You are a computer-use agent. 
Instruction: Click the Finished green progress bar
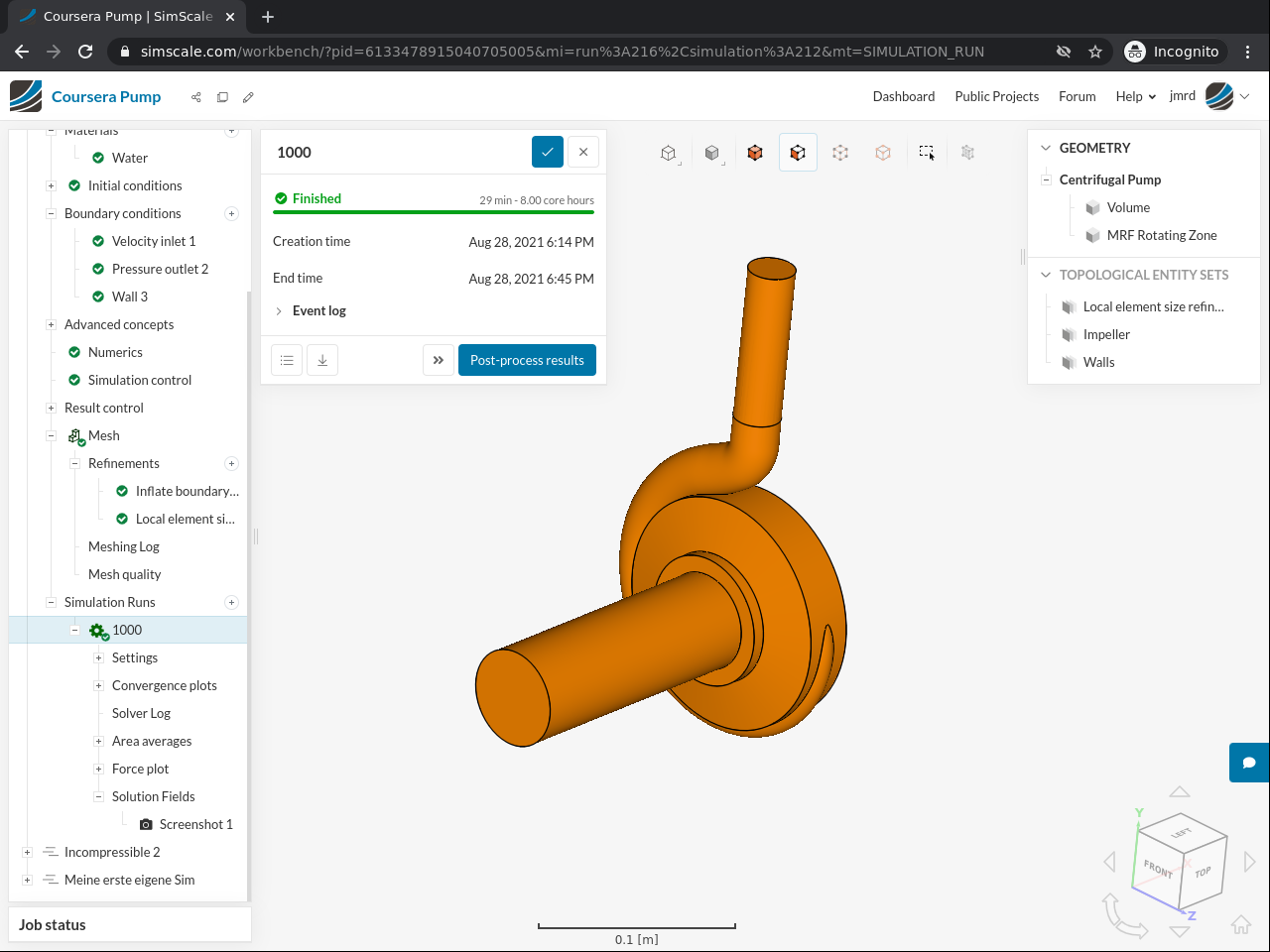(x=434, y=212)
